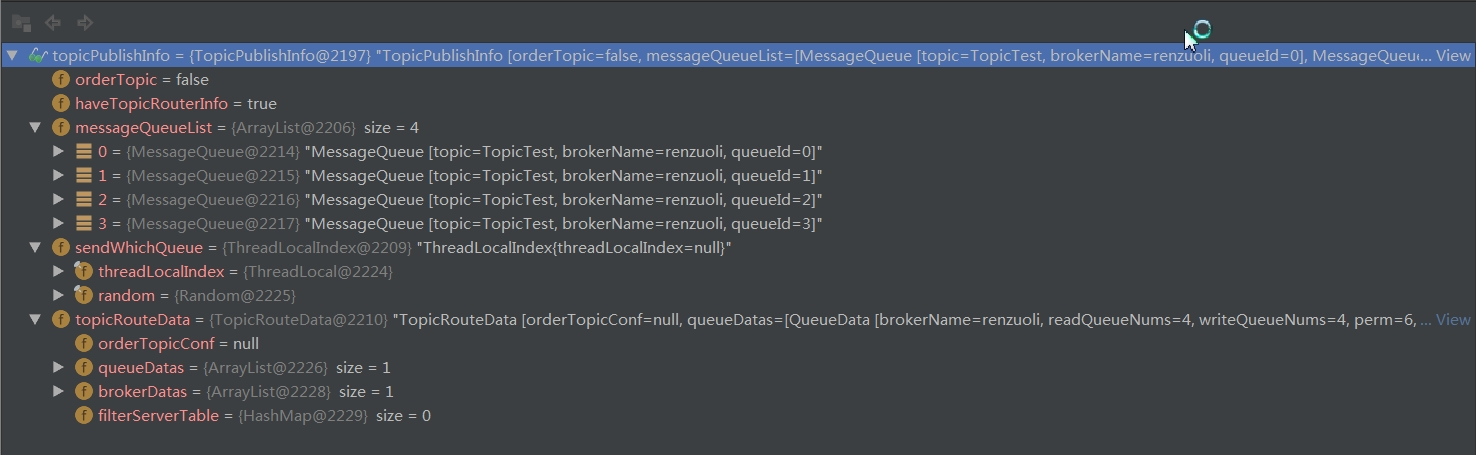Click the tree structure icon in toolbar
The image size is (1476, 455).
click(21, 22)
